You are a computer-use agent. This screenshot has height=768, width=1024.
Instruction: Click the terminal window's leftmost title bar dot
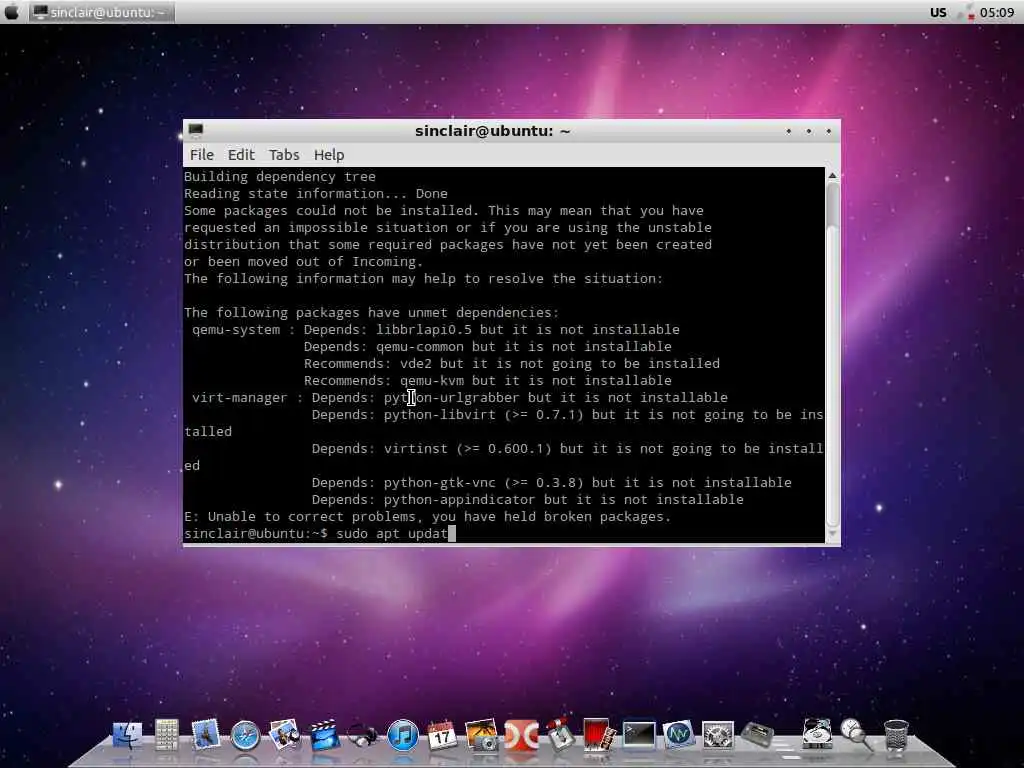pos(789,131)
